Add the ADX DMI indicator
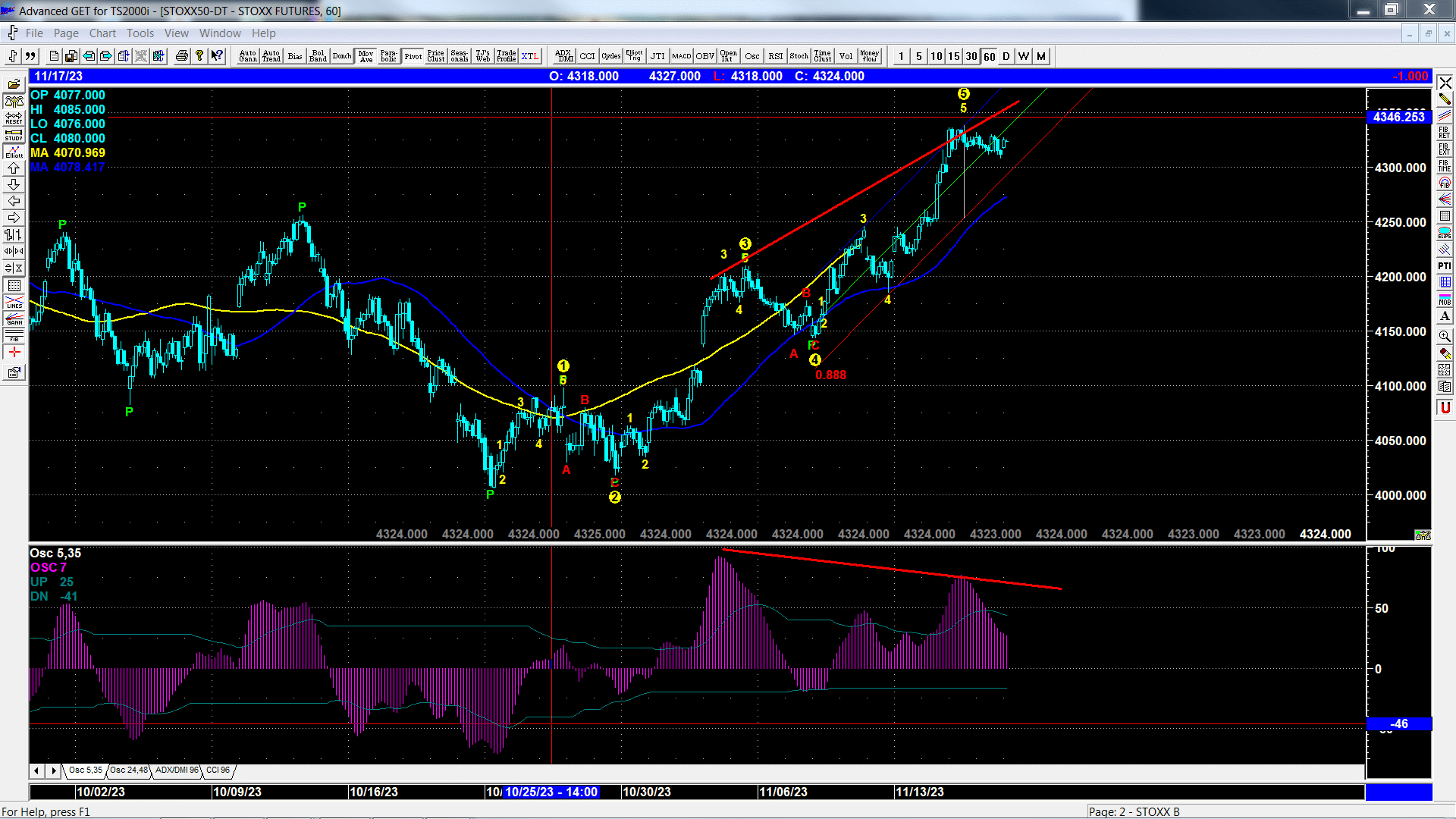 (564, 56)
